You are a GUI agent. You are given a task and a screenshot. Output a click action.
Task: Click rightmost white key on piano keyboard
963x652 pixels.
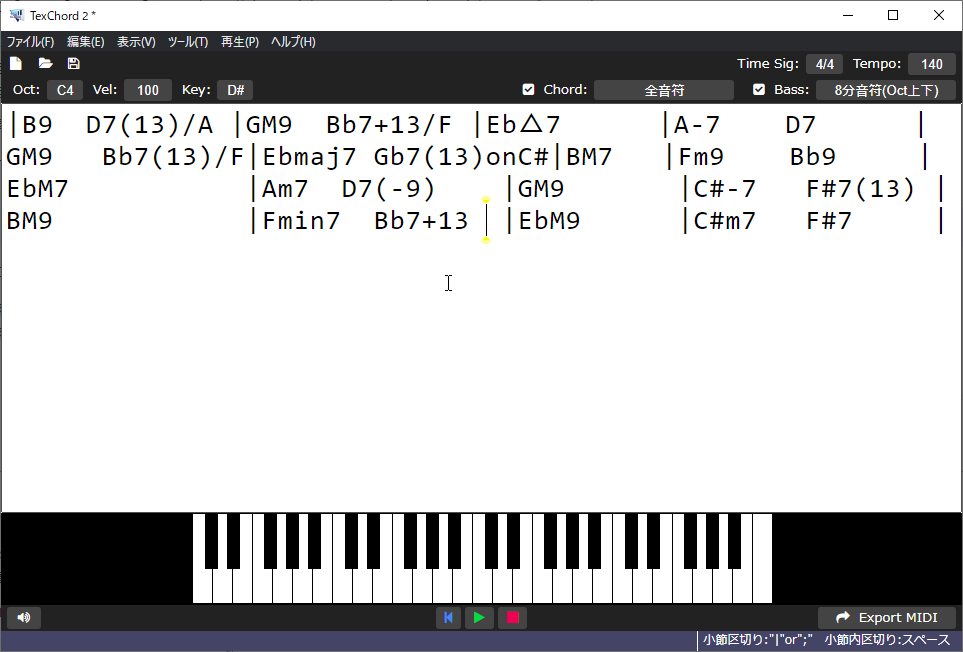pos(762,559)
